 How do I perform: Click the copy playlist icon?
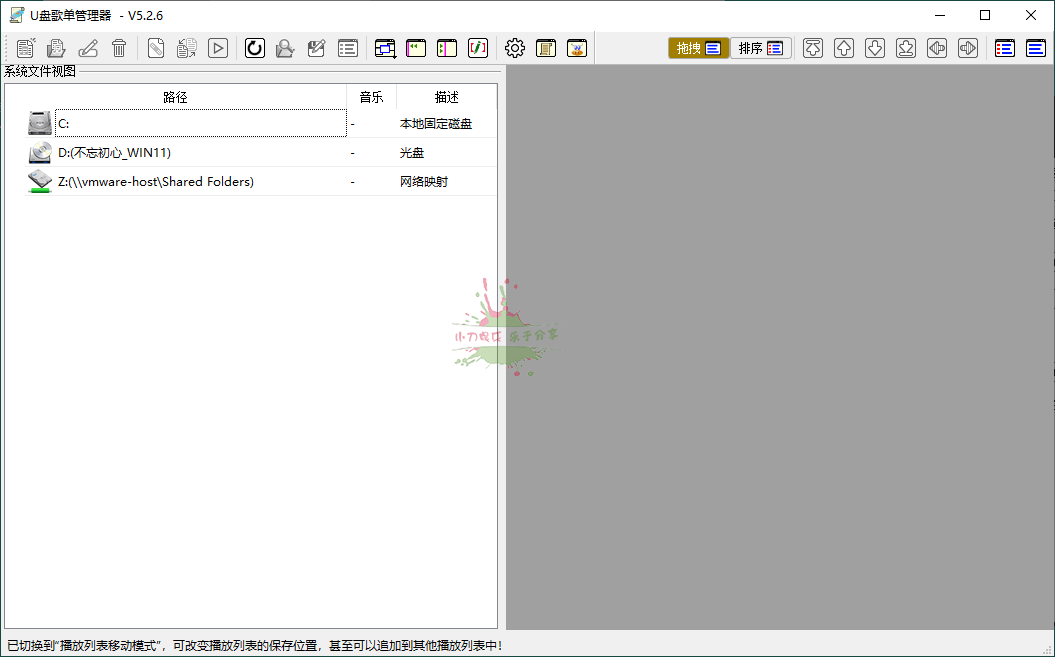click(186, 48)
